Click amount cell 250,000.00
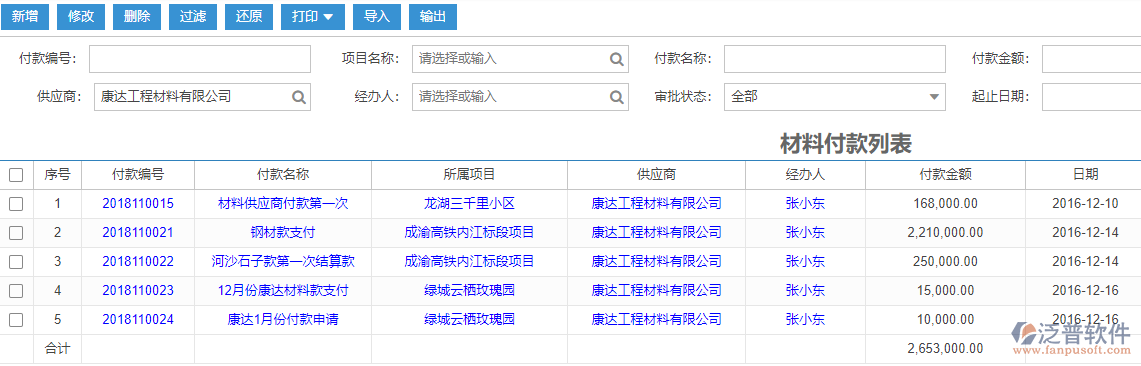Viewport: 1141px width, 366px height. 945,262
